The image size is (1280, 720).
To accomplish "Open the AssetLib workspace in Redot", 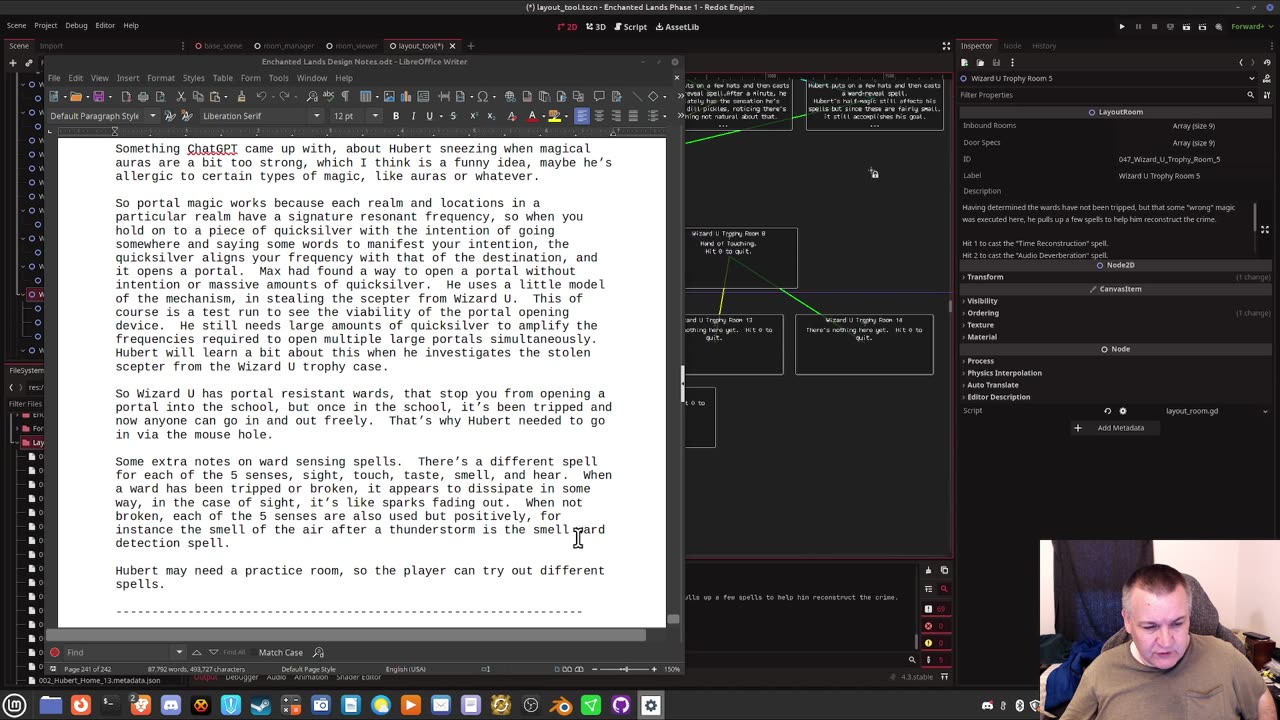I will pyautogui.click(x=677, y=27).
